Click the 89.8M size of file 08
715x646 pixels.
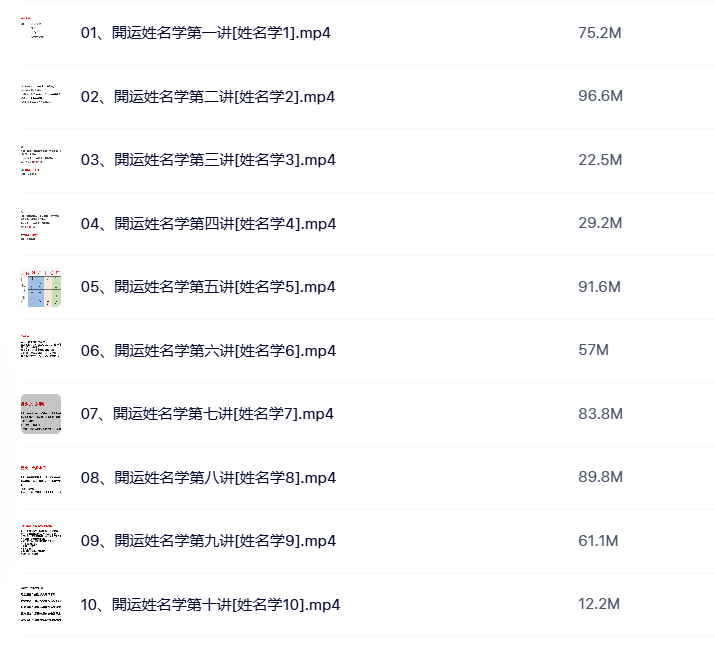(x=601, y=477)
